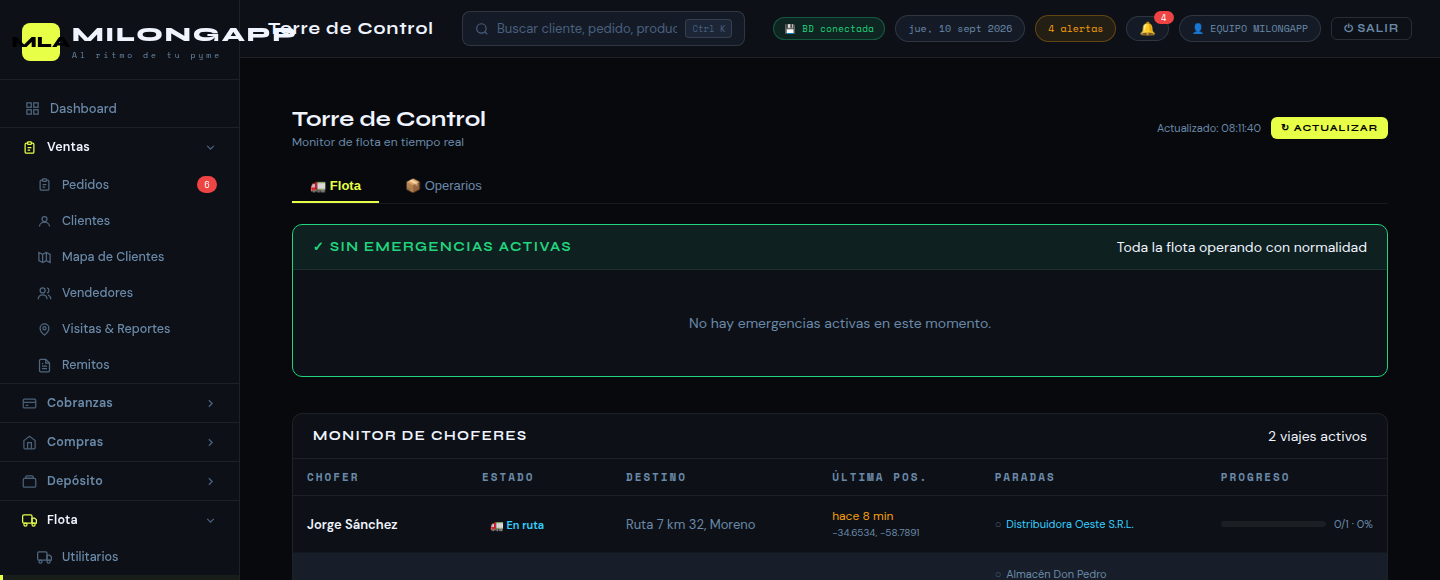Click Jorge Sánchez progress bar
This screenshot has width=1440, height=580.
1273,524
